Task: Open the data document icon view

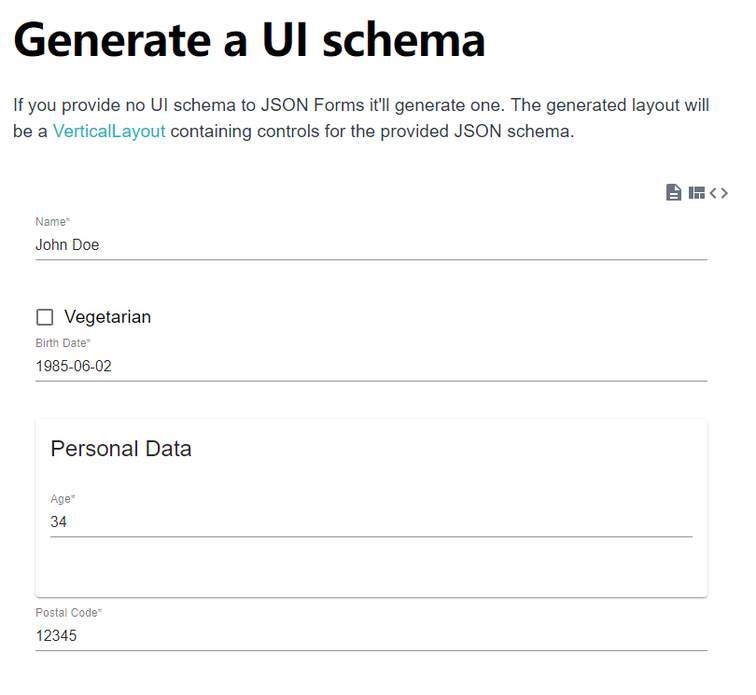Action: click(673, 193)
